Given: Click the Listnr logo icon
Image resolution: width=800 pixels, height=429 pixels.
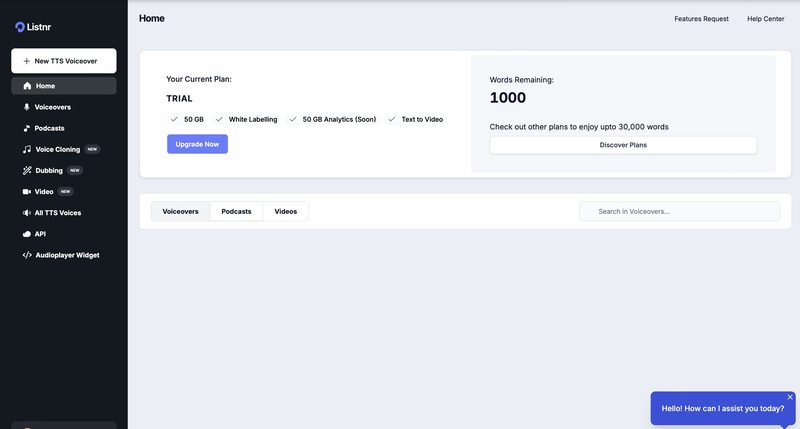Looking at the screenshot, I should 19,27.
